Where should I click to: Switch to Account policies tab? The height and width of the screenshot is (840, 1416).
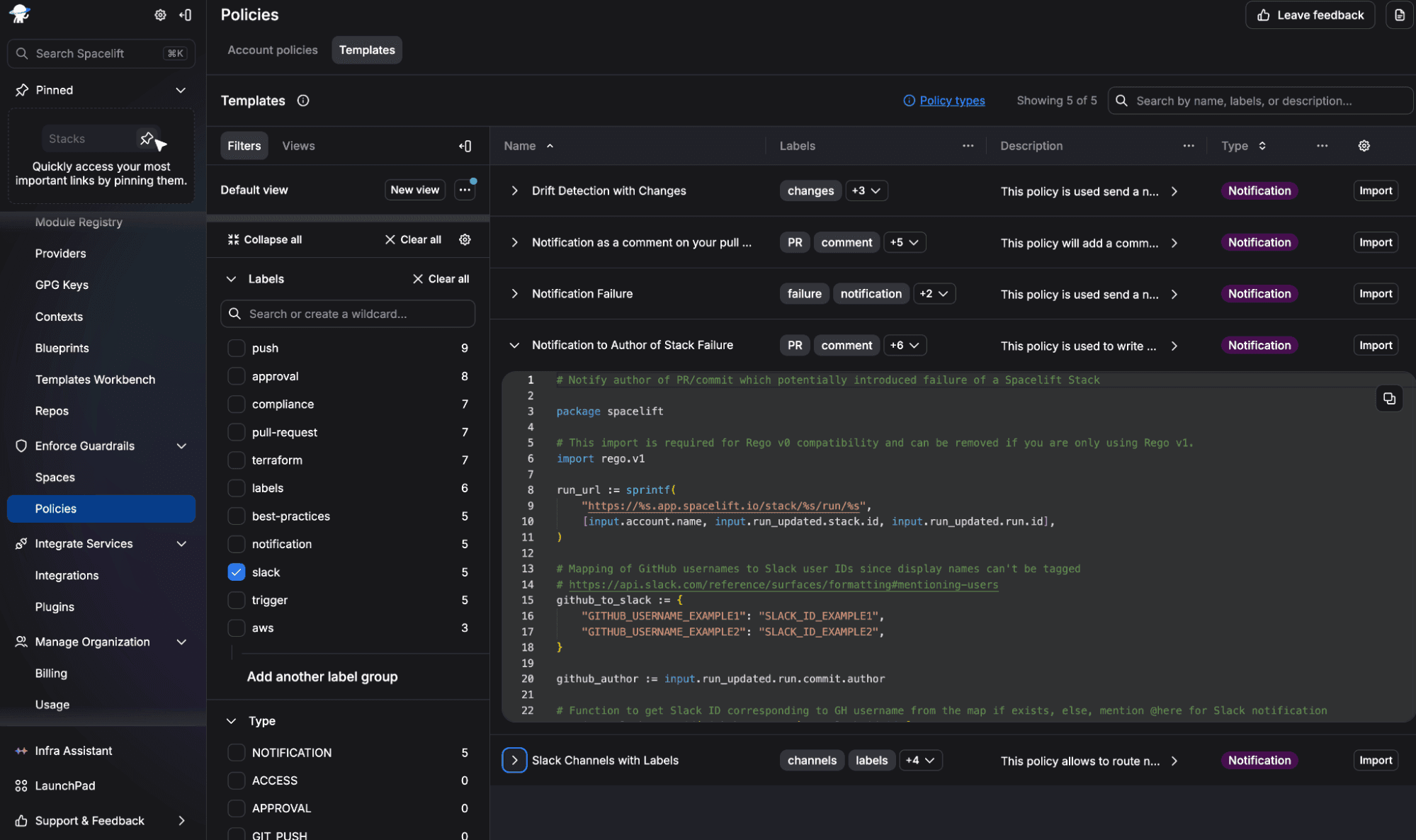273,50
